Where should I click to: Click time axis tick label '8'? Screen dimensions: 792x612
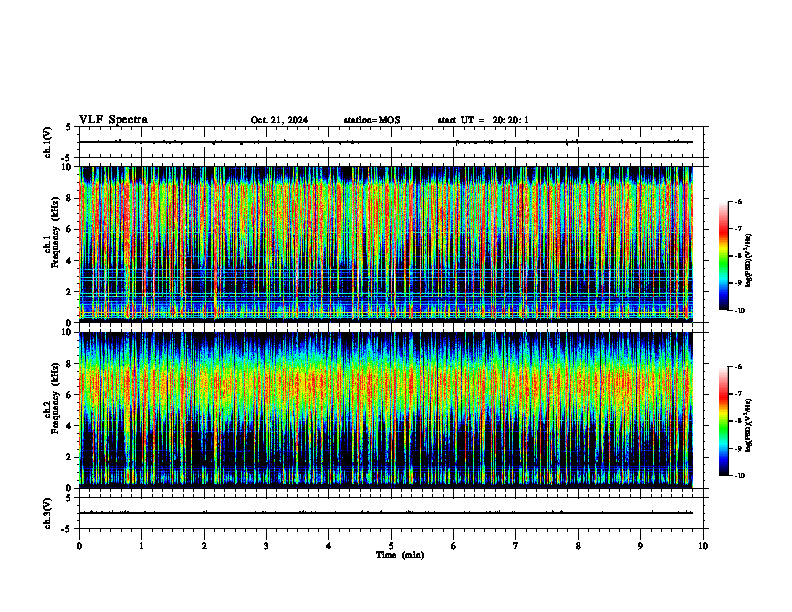[578, 546]
